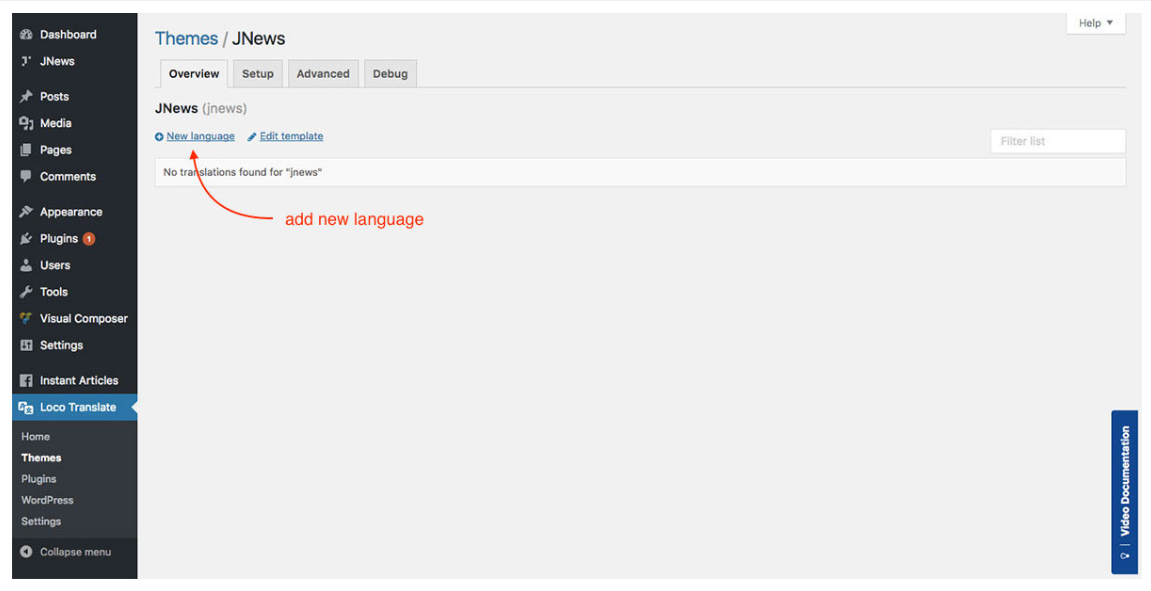Screen dimensions: 1151x591
Task: Click the Comments speech bubble icon
Action: click(x=25, y=177)
